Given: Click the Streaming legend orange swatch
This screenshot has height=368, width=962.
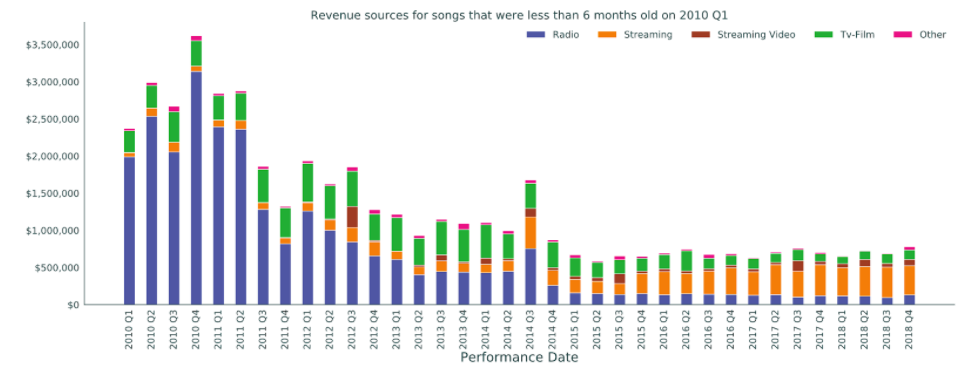Looking at the screenshot, I should click(x=607, y=35).
